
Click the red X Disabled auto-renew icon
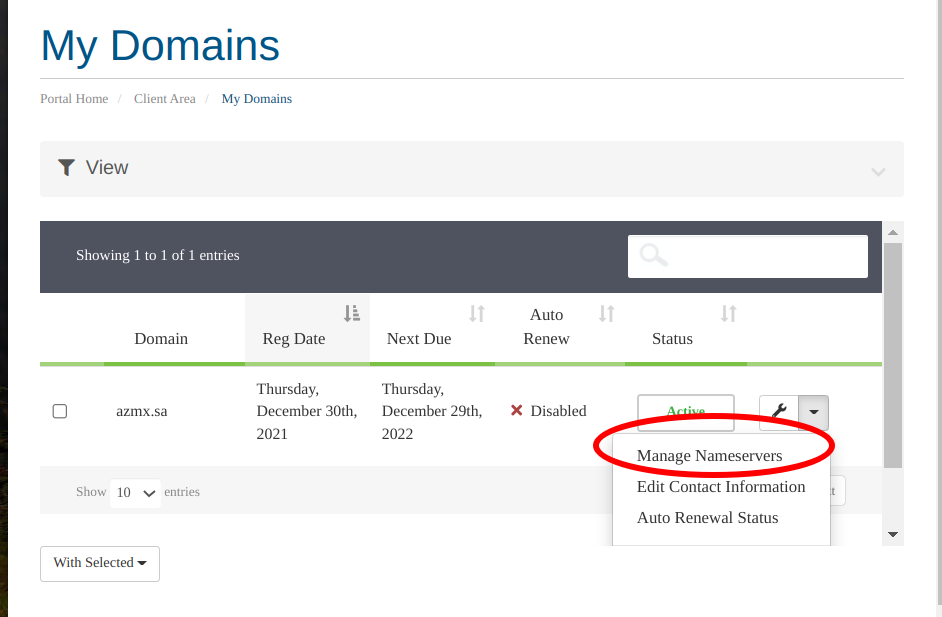(x=517, y=411)
